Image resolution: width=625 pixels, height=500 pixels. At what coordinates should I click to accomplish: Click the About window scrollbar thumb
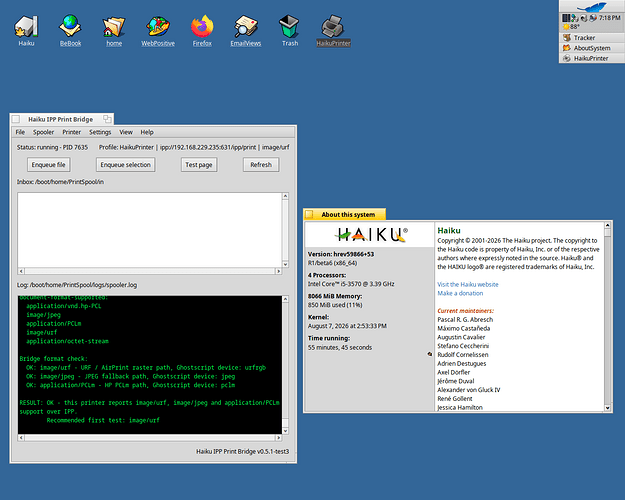click(607, 233)
